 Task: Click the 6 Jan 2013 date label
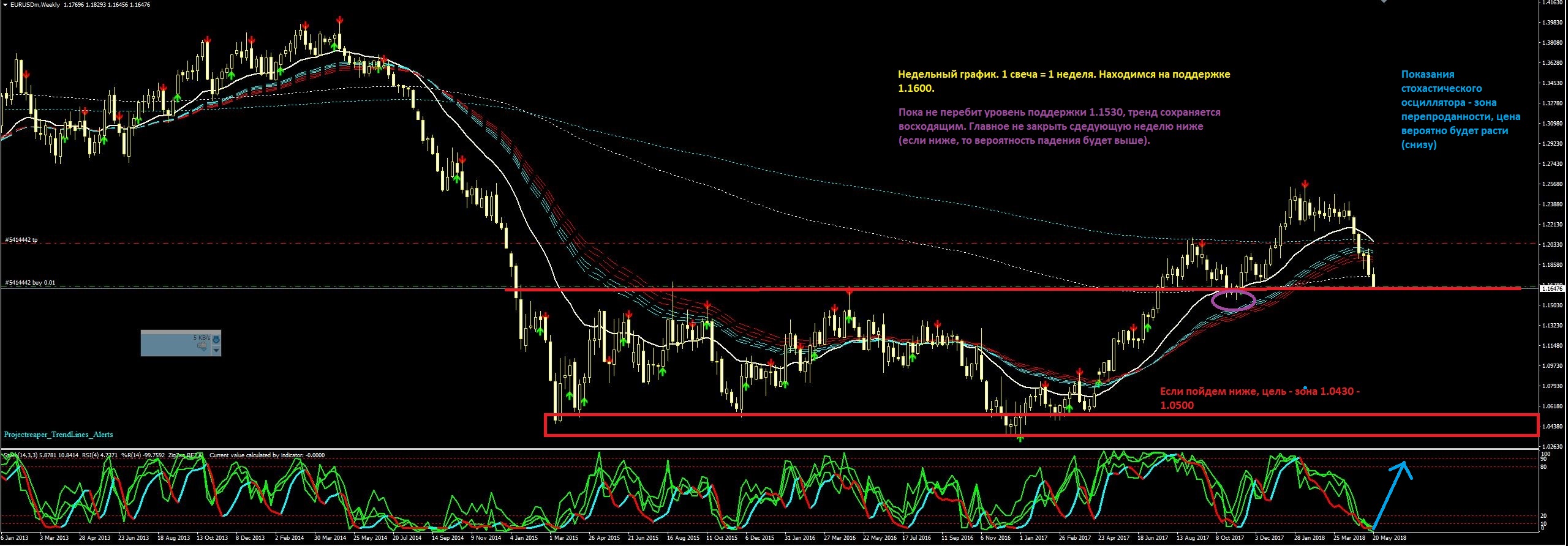15,538
